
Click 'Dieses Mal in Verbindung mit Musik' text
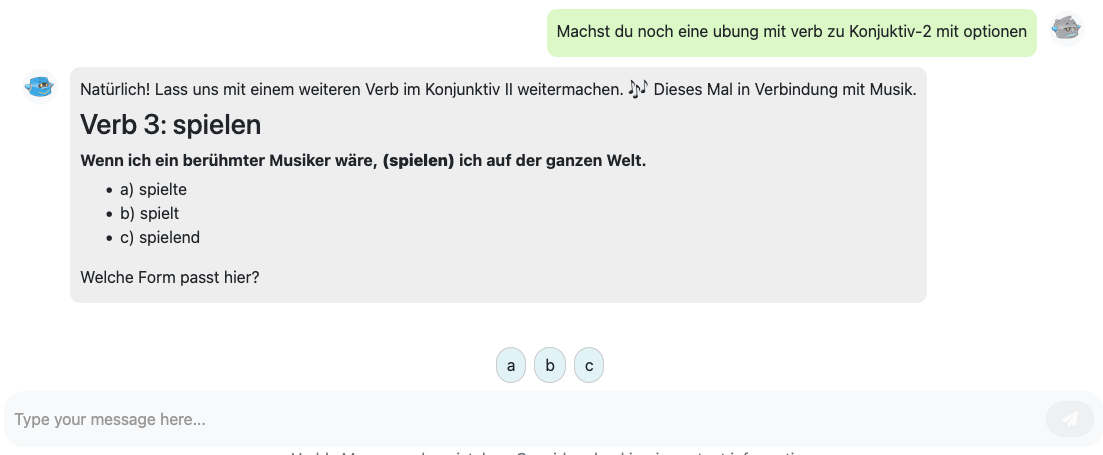pos(784,90)
